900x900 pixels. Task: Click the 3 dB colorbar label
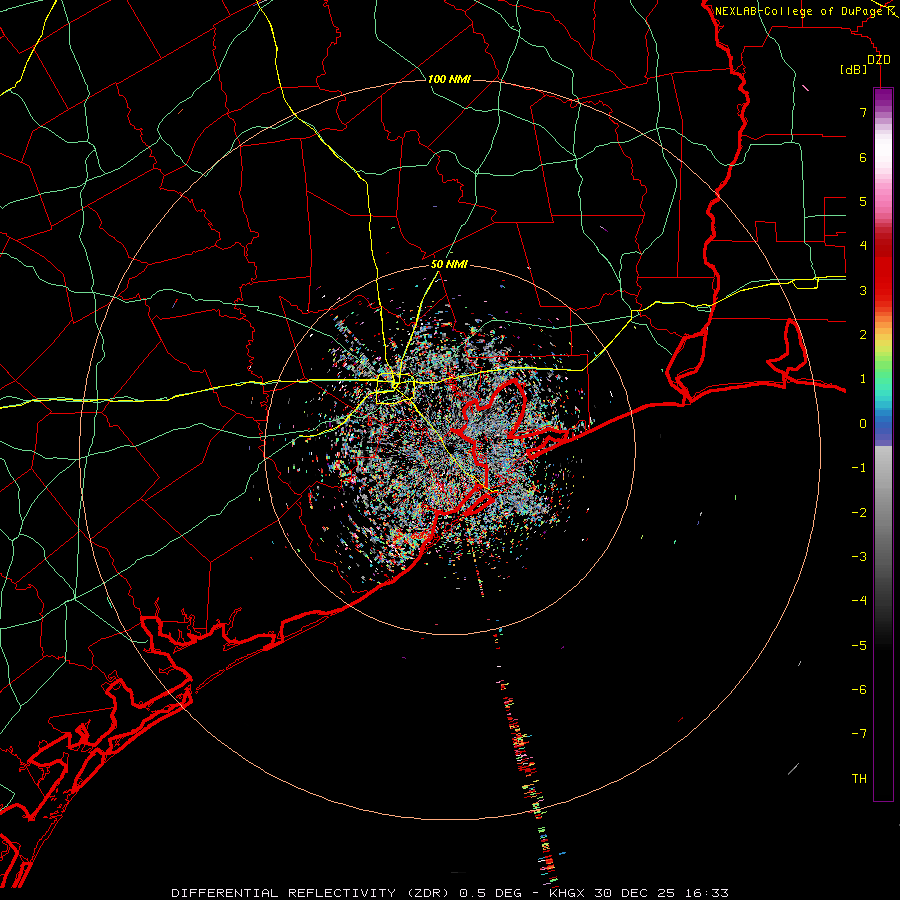click(863, 290)
